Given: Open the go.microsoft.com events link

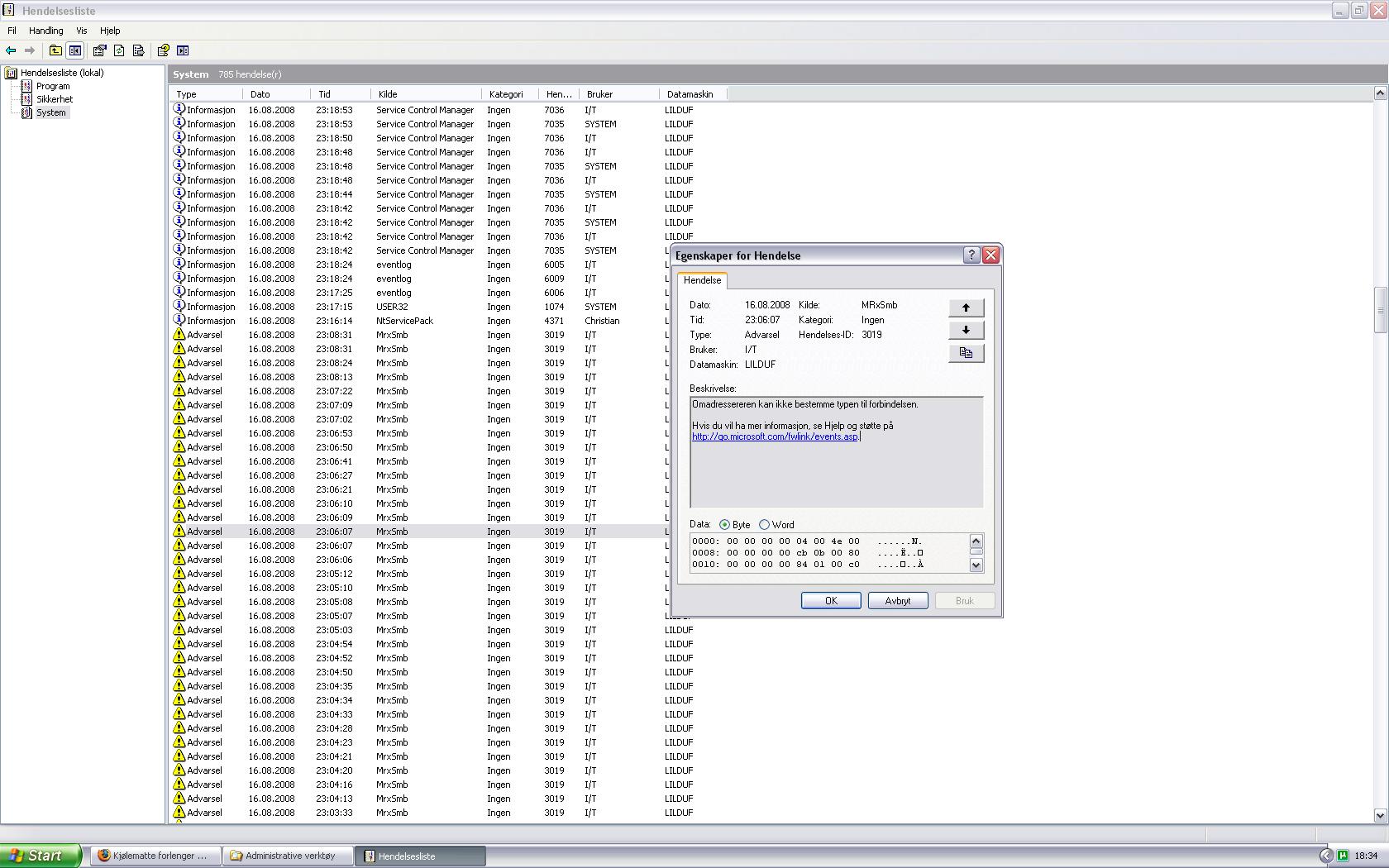Looking at the screenshot, I should click(x=775, y=436).
